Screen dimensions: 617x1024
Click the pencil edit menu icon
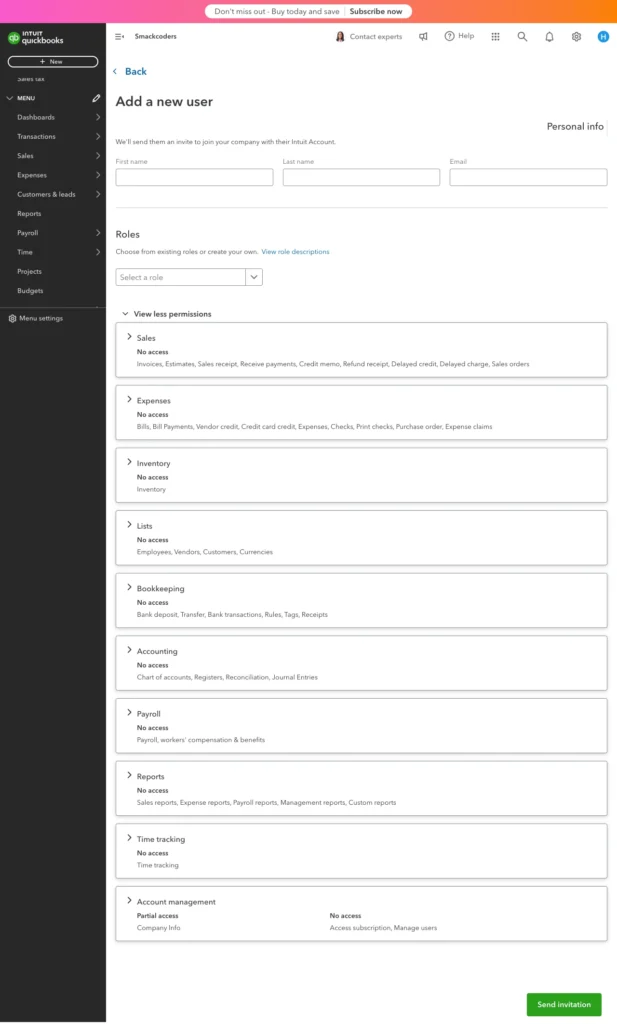click(x=96, y=98)
